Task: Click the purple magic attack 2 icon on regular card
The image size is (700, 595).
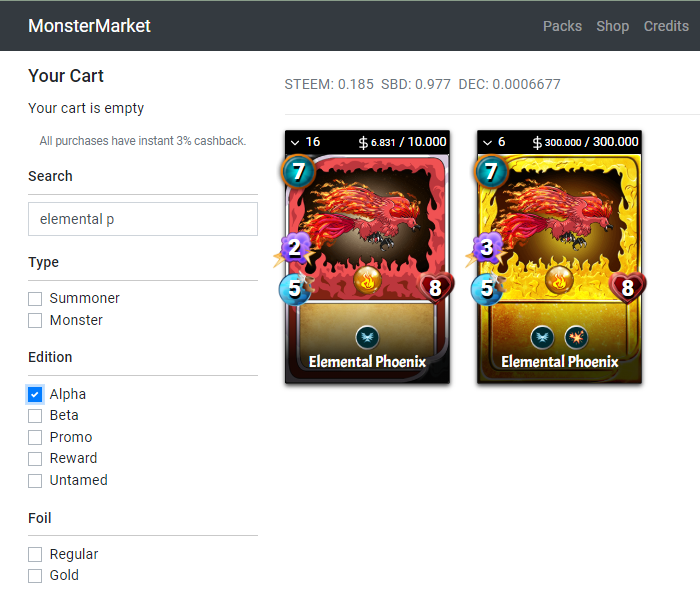Action: (x=295, y=247)
